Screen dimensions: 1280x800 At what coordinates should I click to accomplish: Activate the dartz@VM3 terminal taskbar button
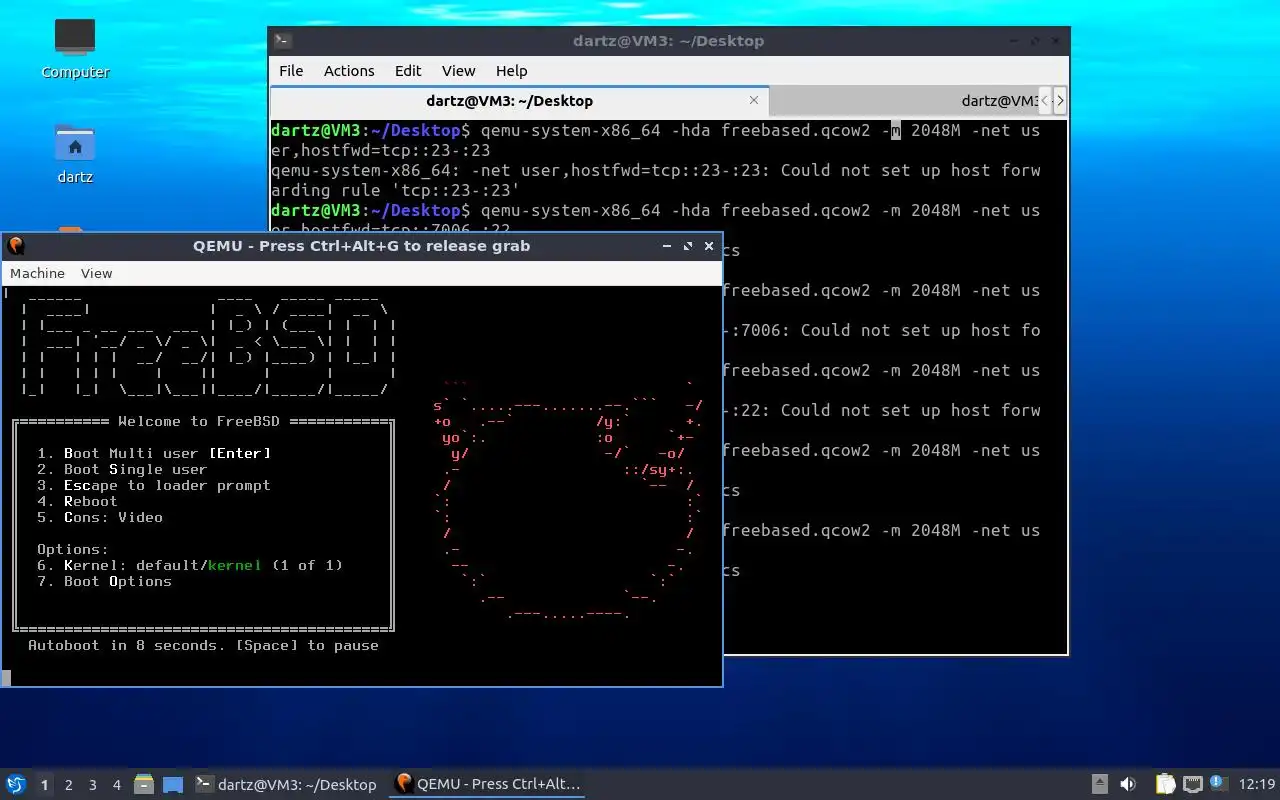click(x=286, y=784)
